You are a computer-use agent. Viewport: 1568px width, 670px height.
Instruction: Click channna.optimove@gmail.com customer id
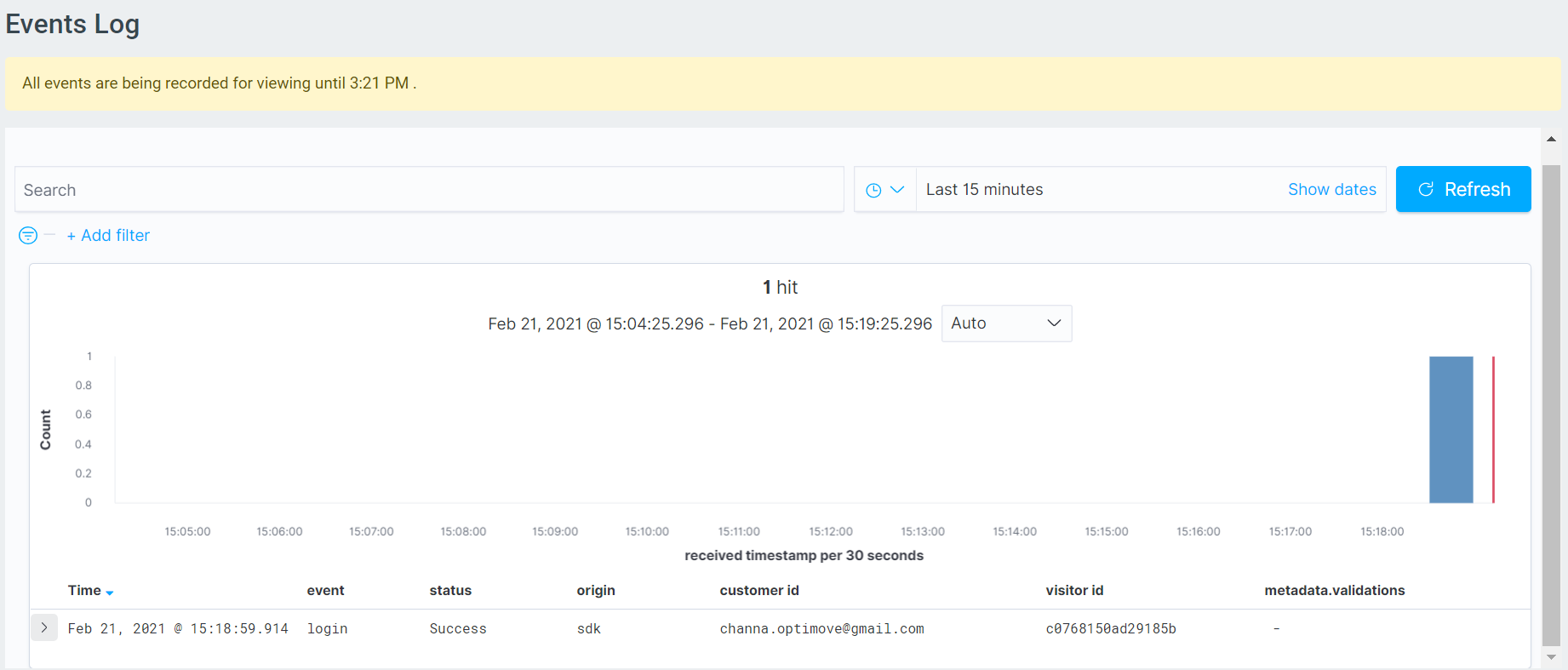(821, 628)
